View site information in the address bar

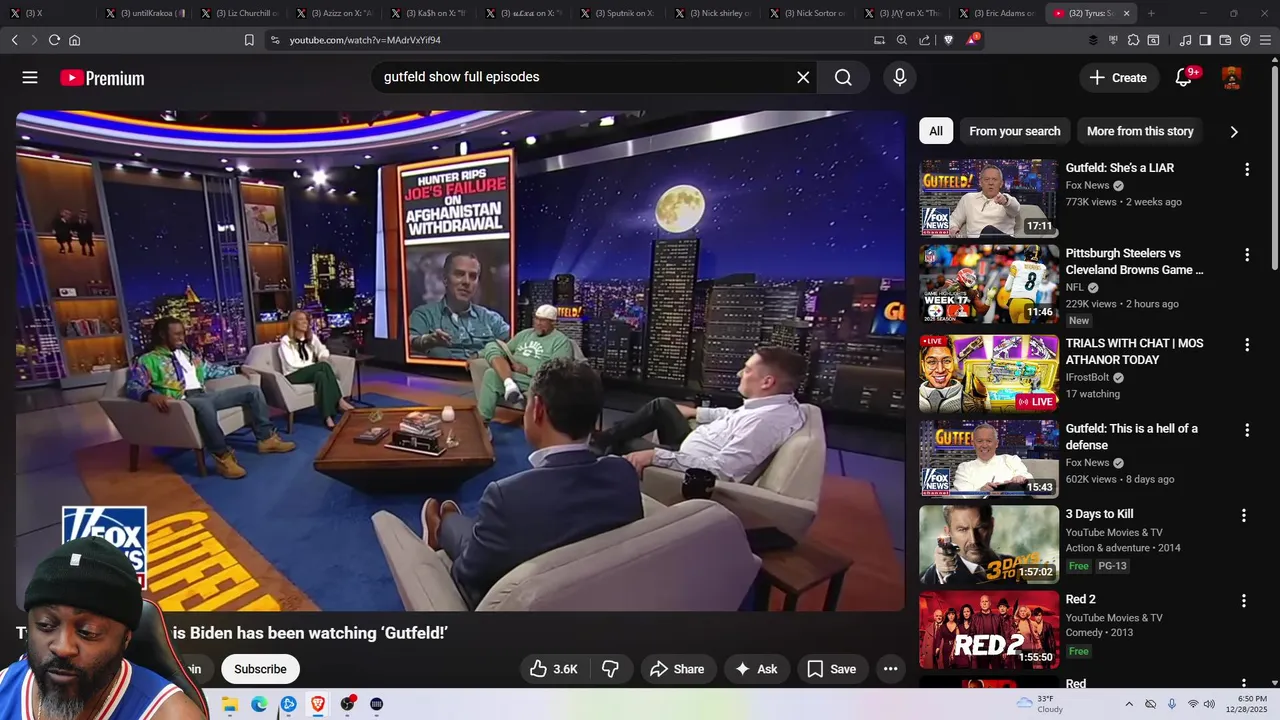[275, 40]
